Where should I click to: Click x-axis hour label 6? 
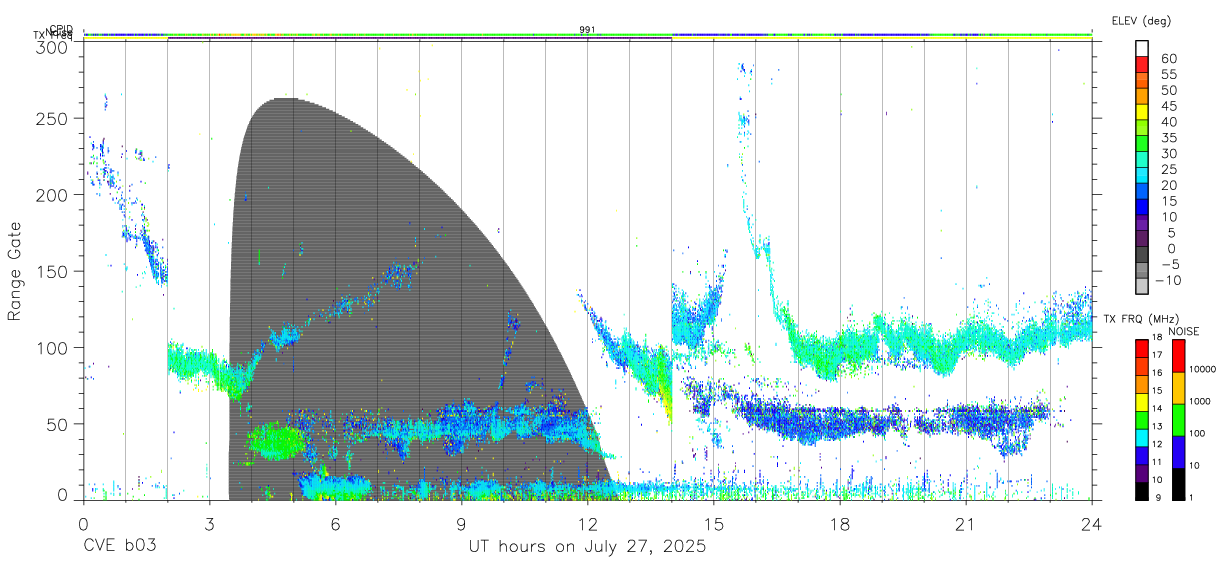coord(335,523)
